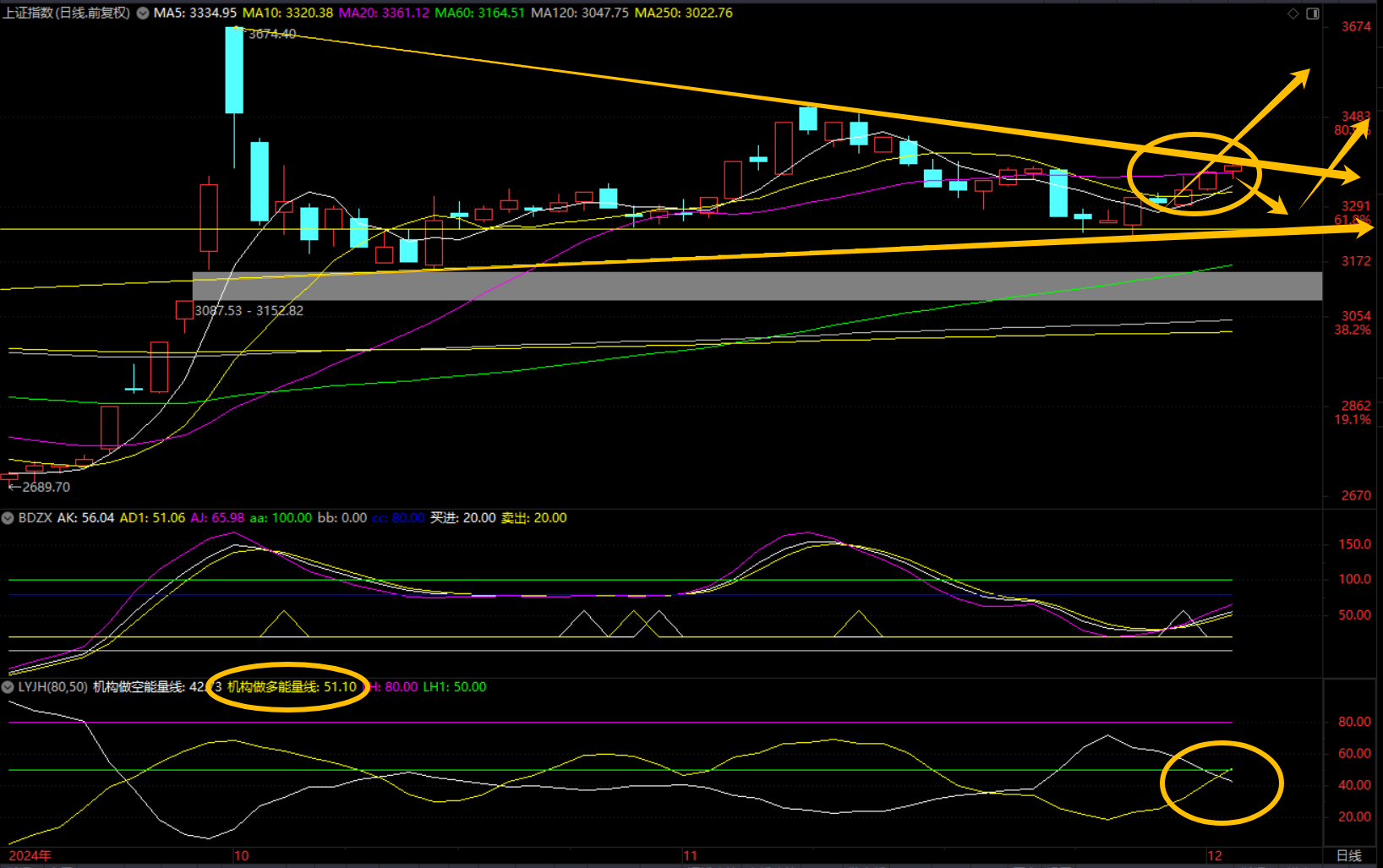
Task: Click the 机构做多能量线 value label
Action: [292, 687]
